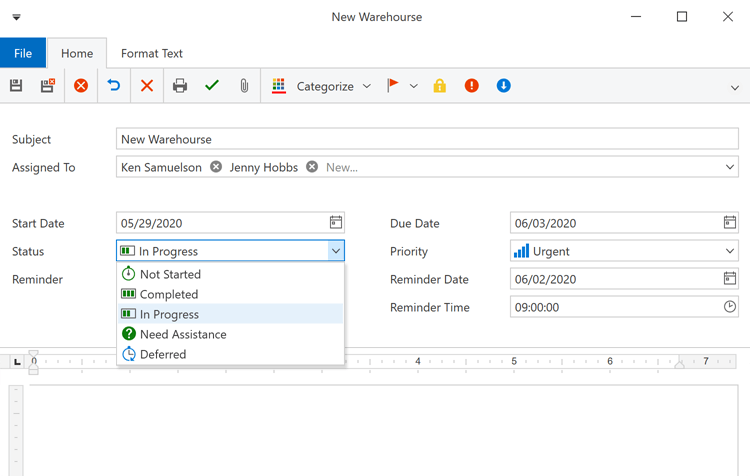Expand the follow-up flag dropdown arrow
Viewport: 750px width, 476px height.
[x=414, y=86]
